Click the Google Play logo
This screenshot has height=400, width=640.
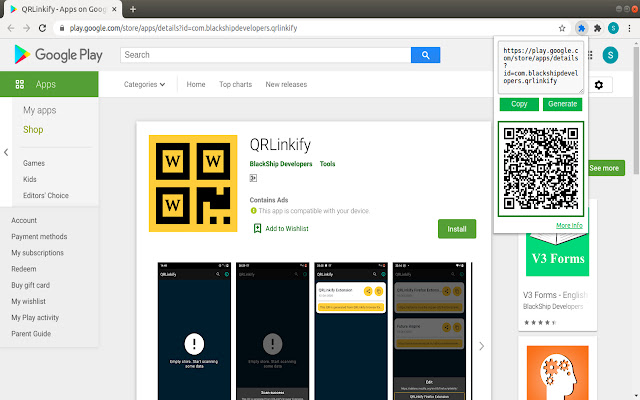point(58,55)
